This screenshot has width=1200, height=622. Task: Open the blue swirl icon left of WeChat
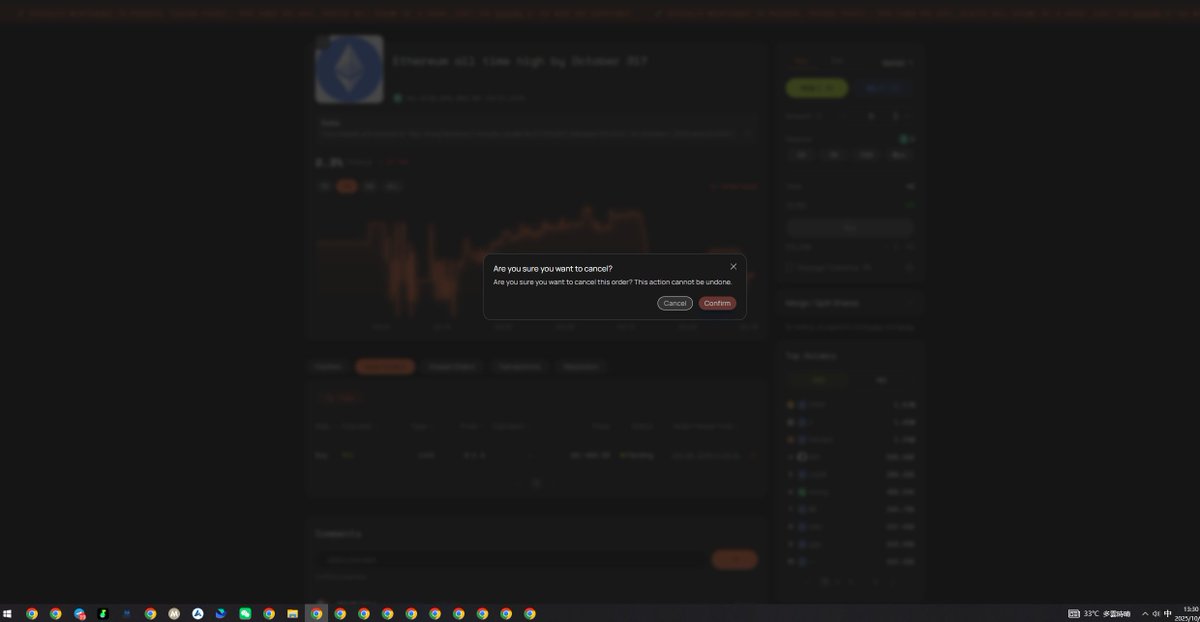tap(221, 613)
